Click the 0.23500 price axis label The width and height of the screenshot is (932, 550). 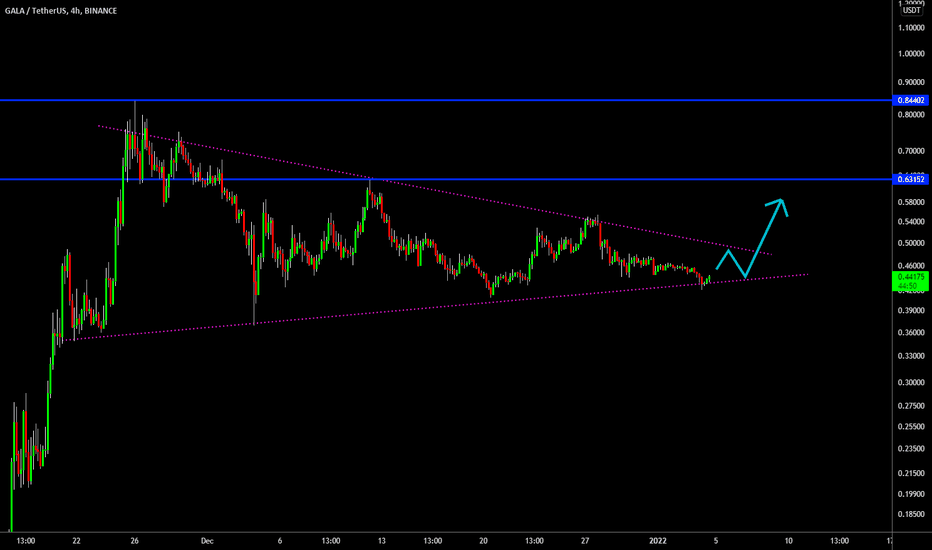pyautogui.click(x=911, y=450)
